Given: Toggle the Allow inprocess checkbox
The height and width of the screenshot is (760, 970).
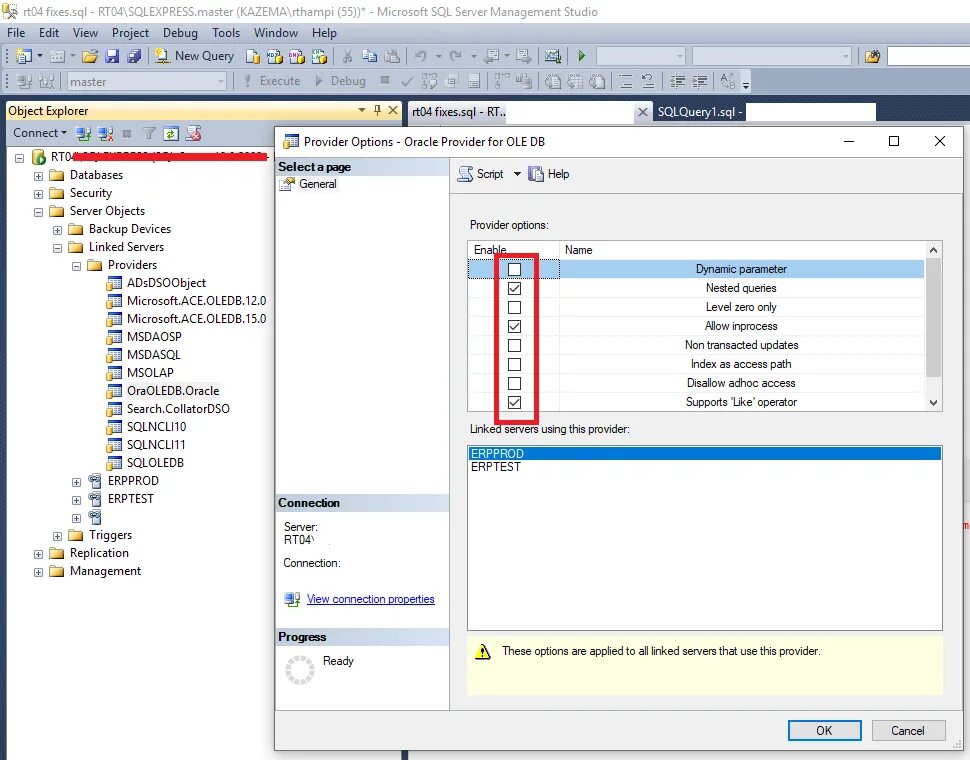Looking at the screenshot, I should point(514,326).
